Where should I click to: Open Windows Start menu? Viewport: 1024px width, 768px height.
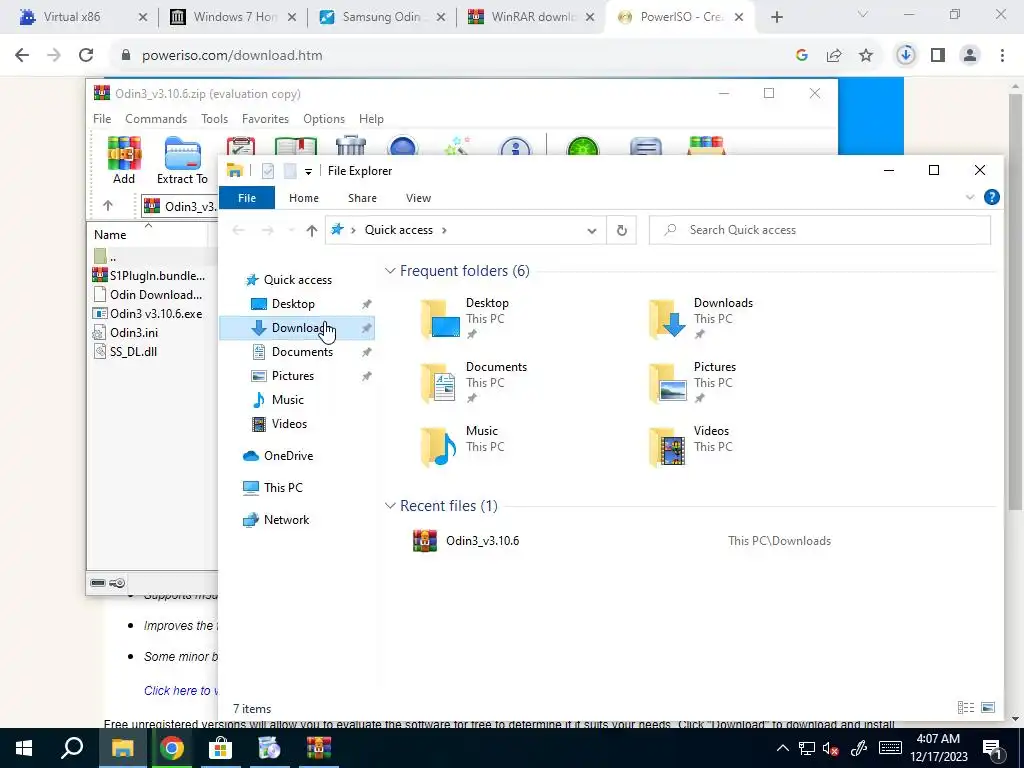pyautogui.click(x=24, y=748)
